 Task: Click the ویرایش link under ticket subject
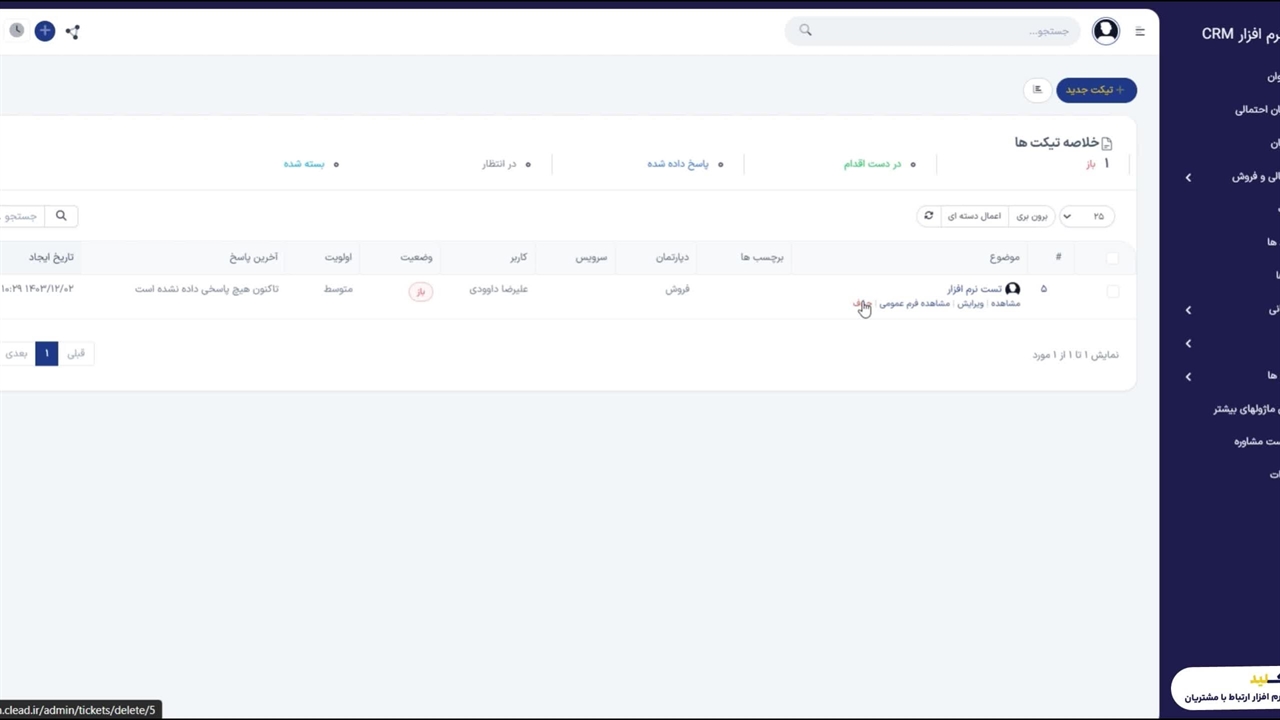tap(970, 304)
